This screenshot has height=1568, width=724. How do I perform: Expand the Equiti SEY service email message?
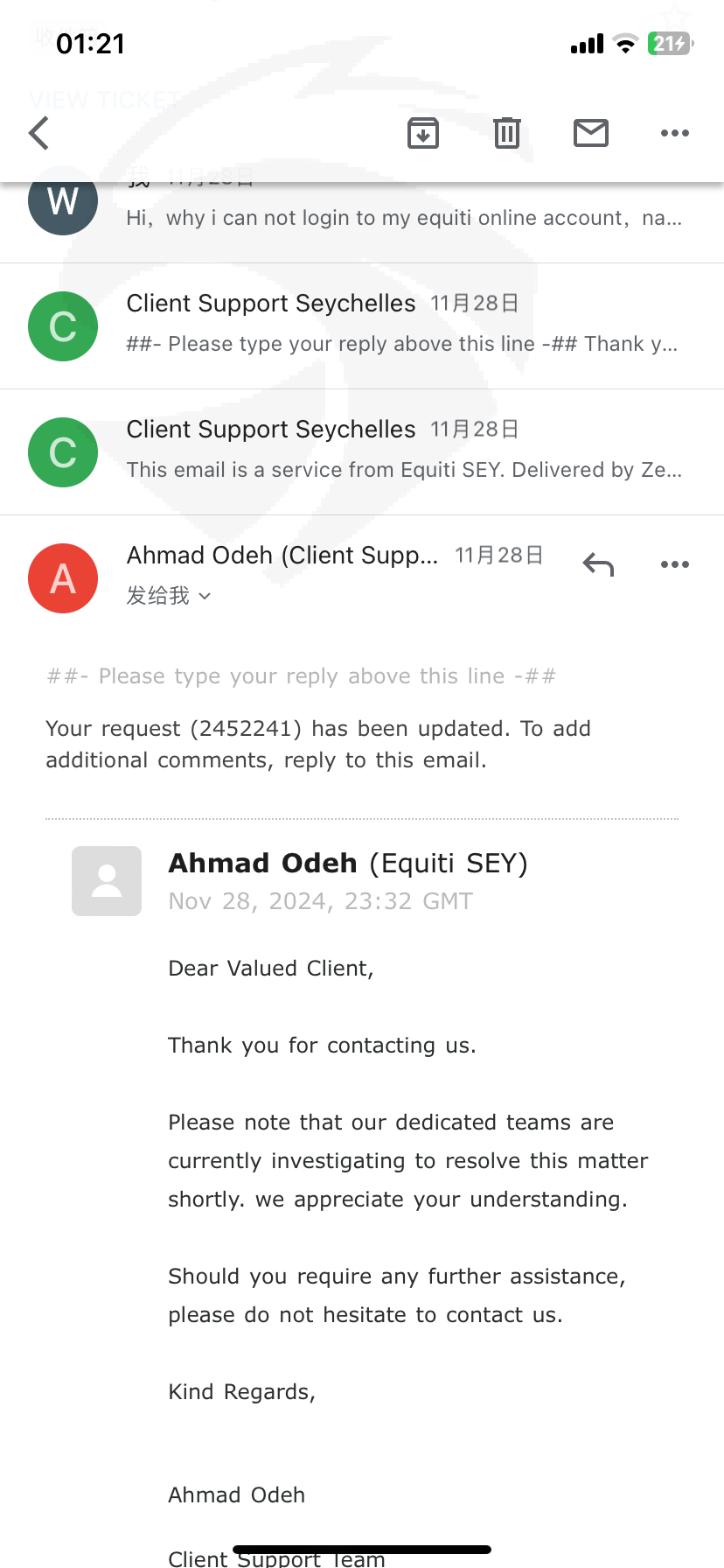[x=362, y=452]
